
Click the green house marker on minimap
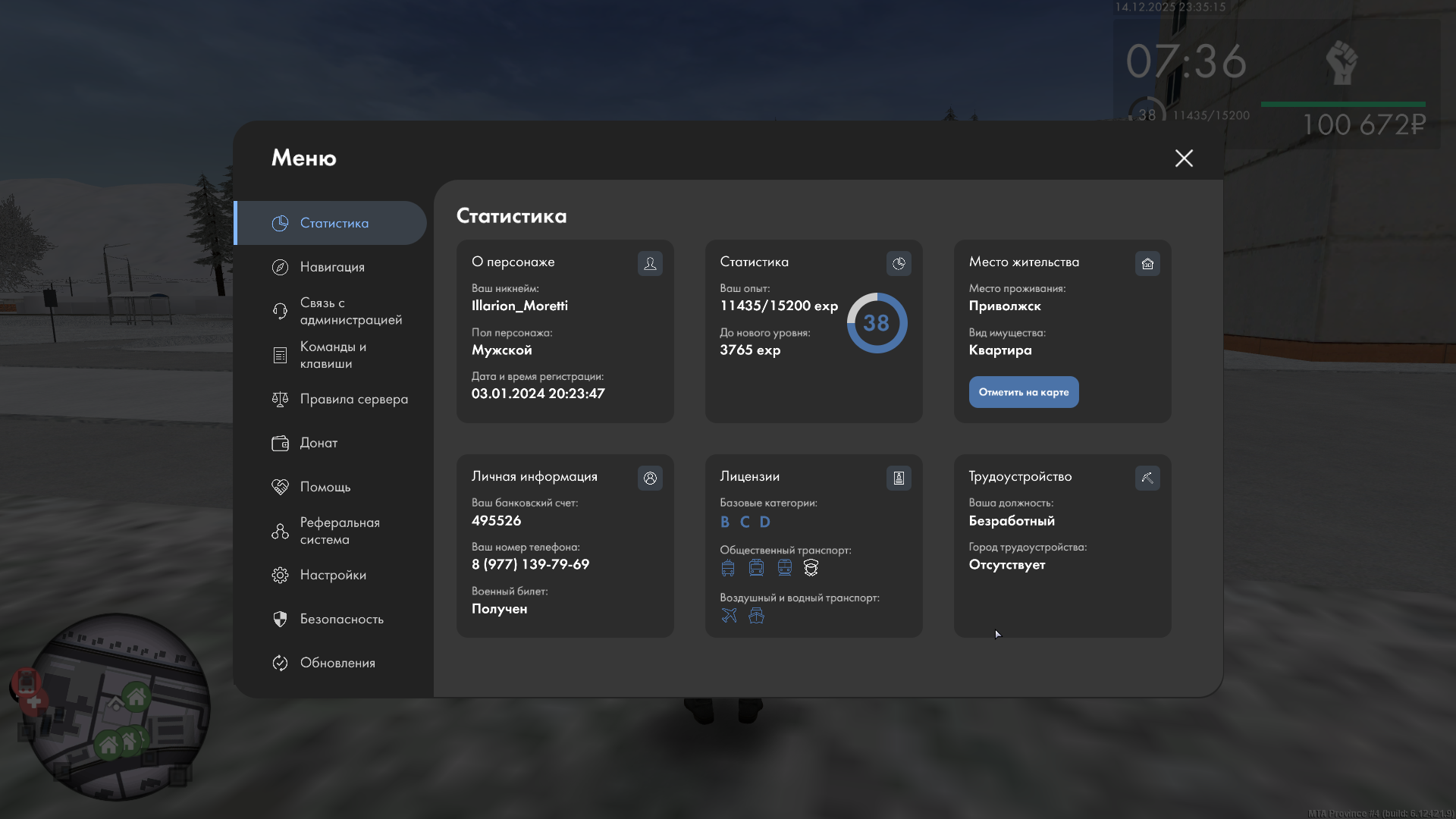coord(136,696)
